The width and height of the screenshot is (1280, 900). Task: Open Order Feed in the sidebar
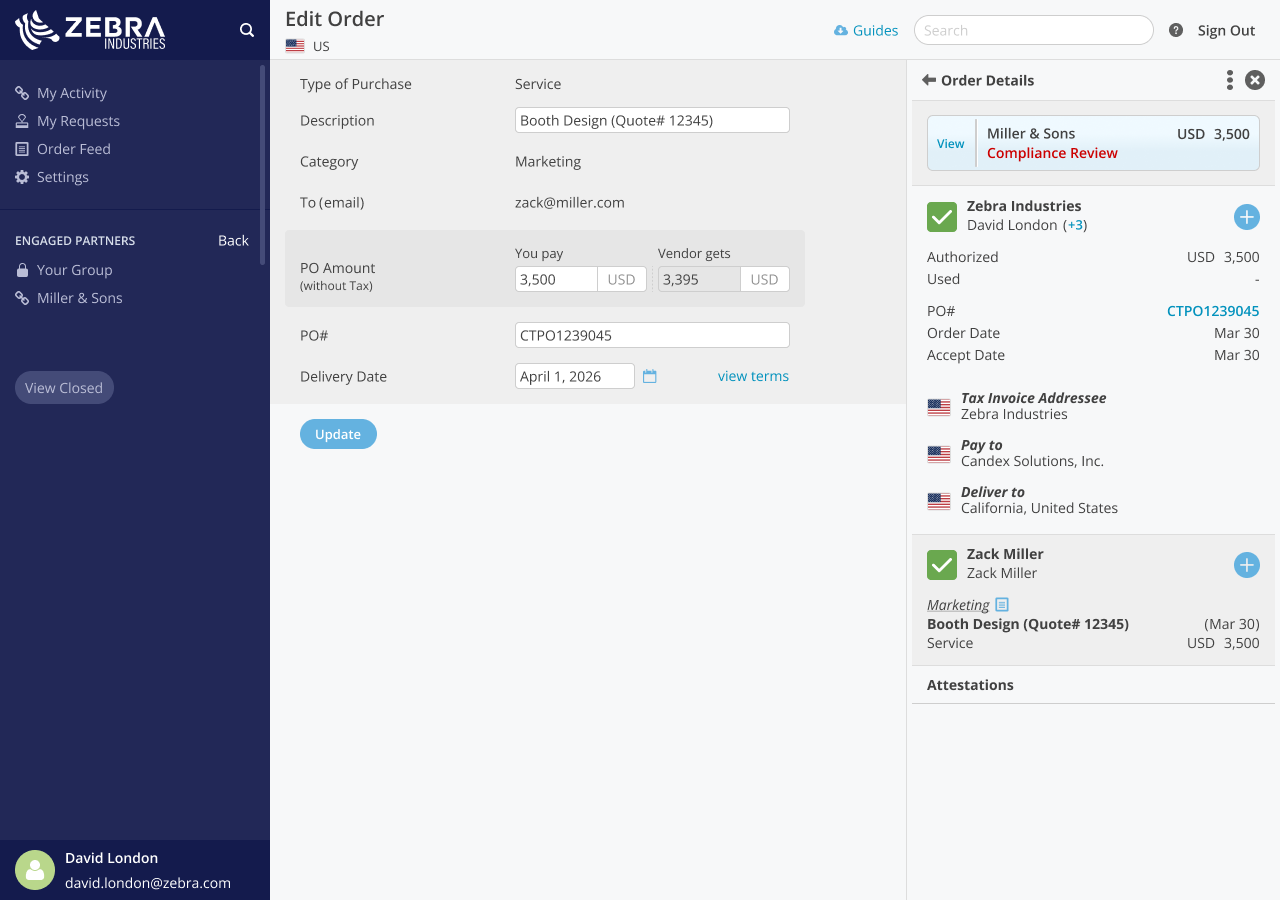[x=74, y=149]
